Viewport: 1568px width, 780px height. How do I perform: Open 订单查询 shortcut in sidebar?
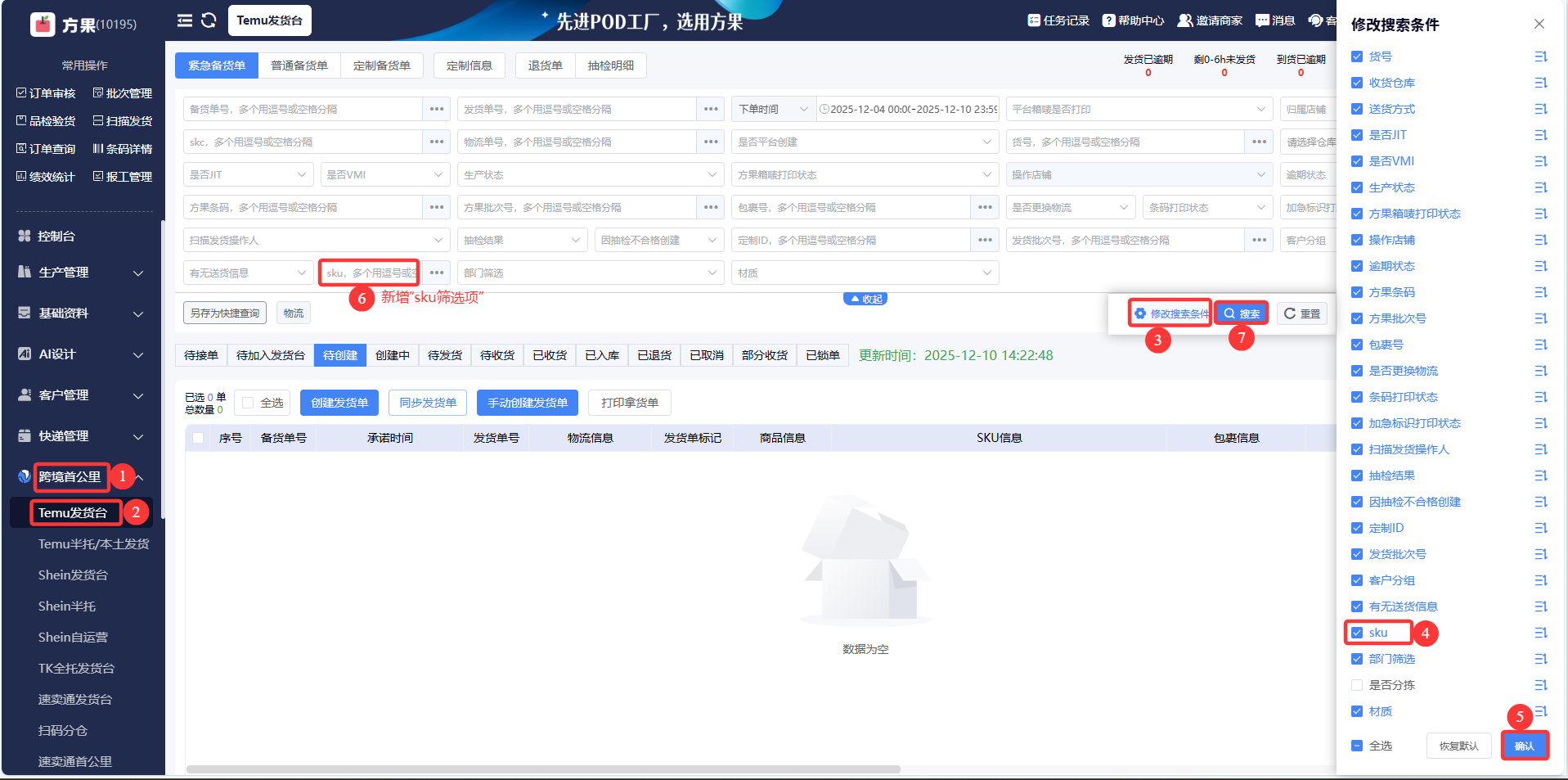click(x=46, y=149)
